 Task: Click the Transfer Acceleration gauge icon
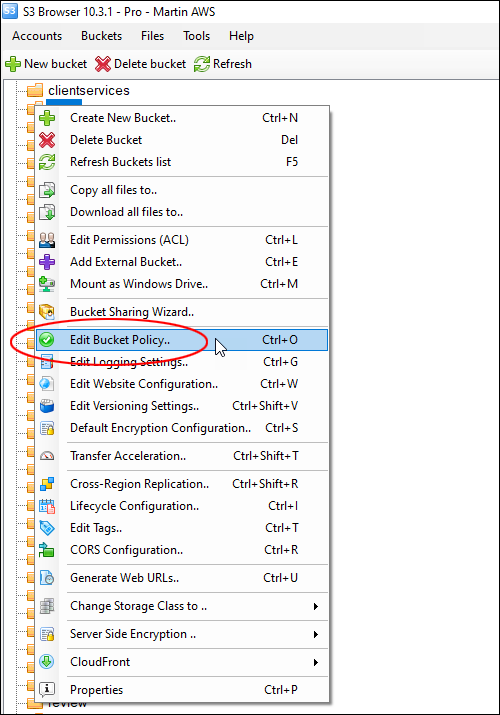47,456
